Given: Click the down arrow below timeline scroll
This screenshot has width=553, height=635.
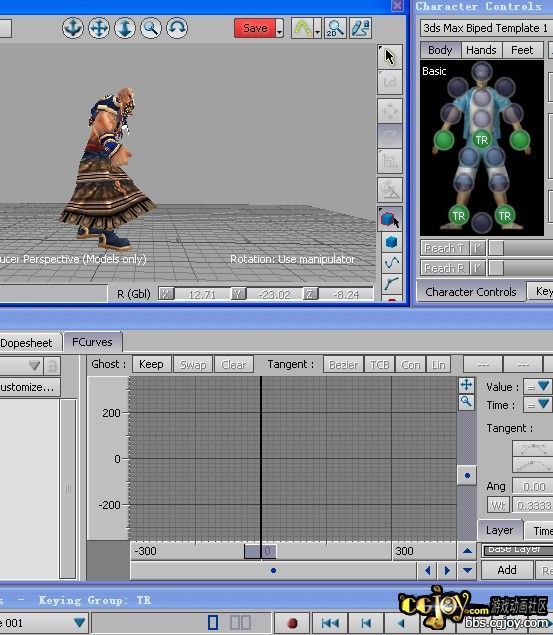Looking at the screenshot, I should click(467, 571).
